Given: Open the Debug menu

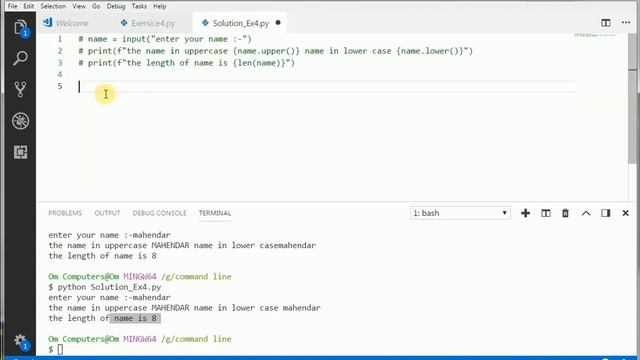Looking at the screenshot, I should (116, 6).
